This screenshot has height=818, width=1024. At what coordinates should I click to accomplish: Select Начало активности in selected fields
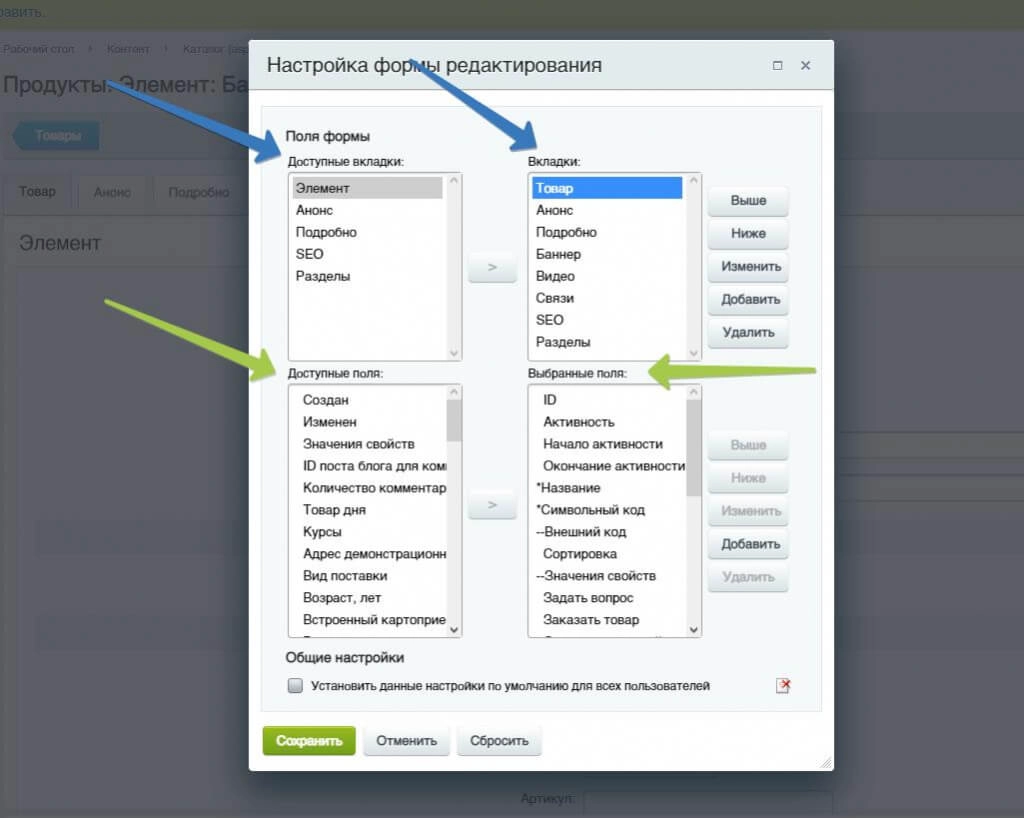609,444
